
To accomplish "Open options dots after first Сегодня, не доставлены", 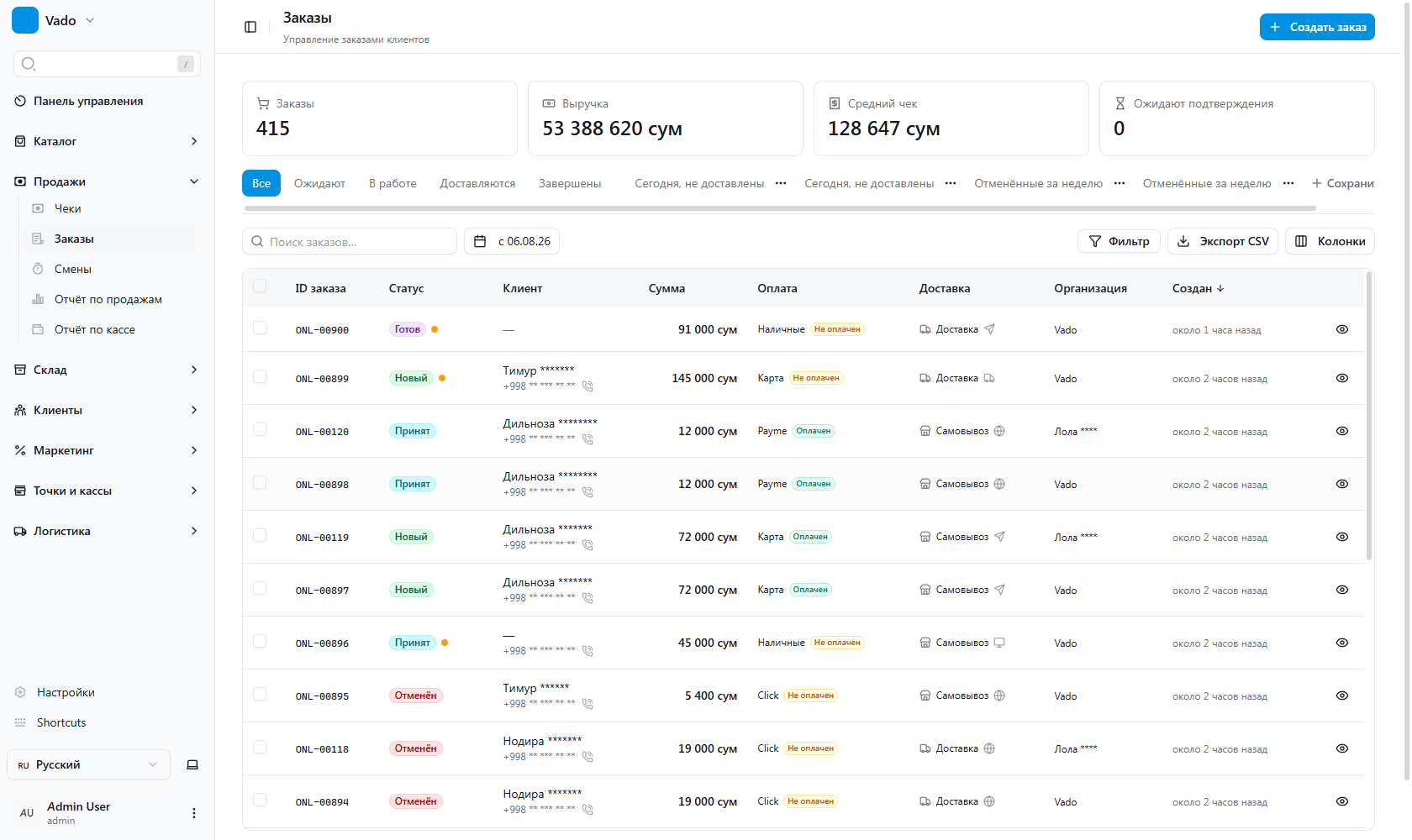I will point(781,183).
